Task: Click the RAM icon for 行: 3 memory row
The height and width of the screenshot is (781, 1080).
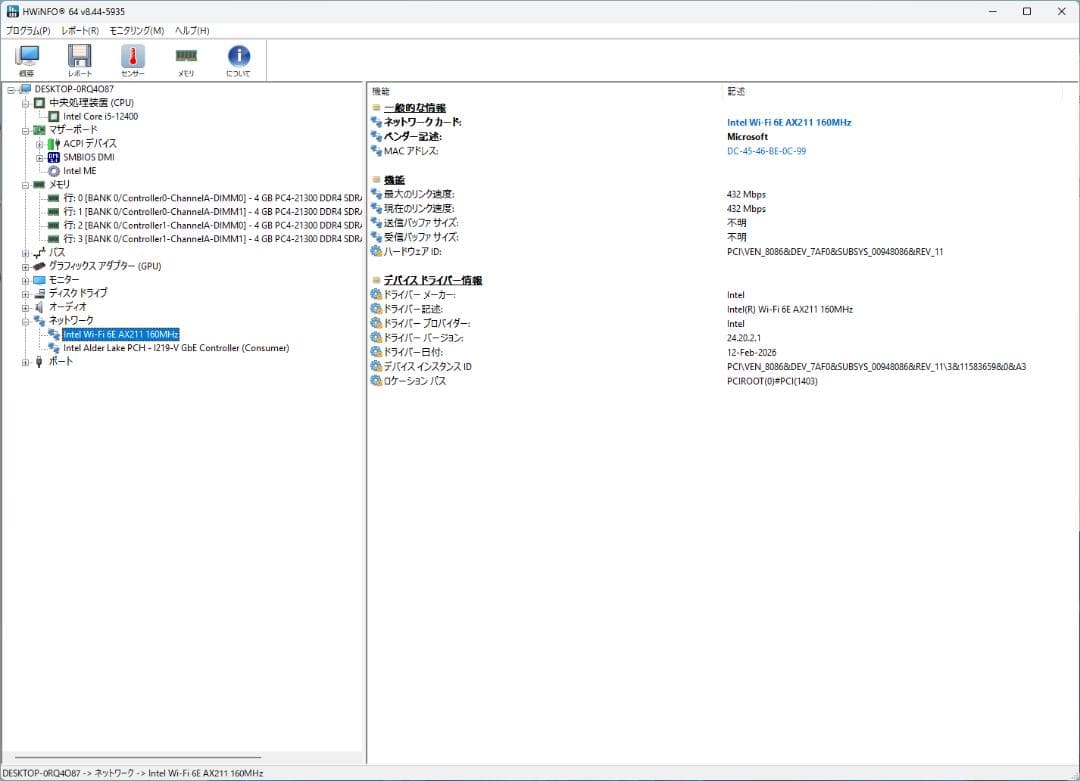Action: pyautogui.click(x=54, y=239)
